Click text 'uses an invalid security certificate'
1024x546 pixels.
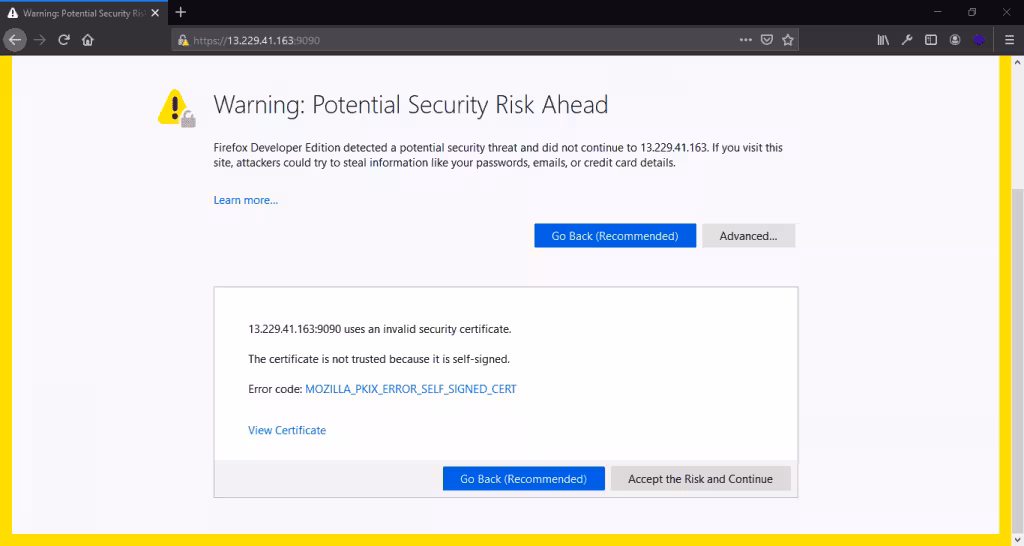point(427,329)
